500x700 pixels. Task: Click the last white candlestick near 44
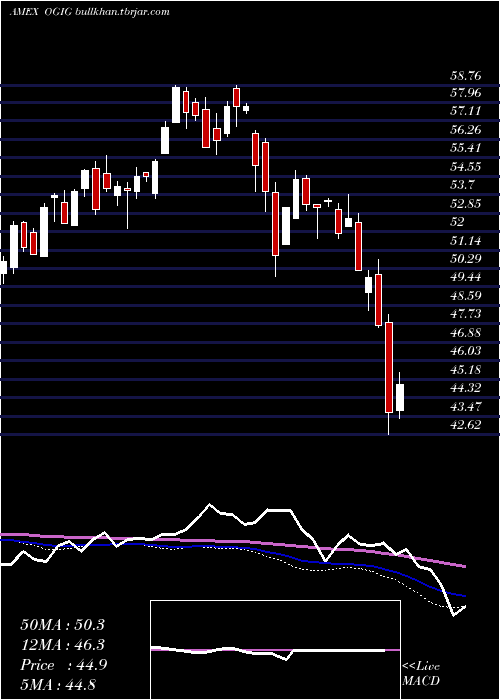pos(400,397)
